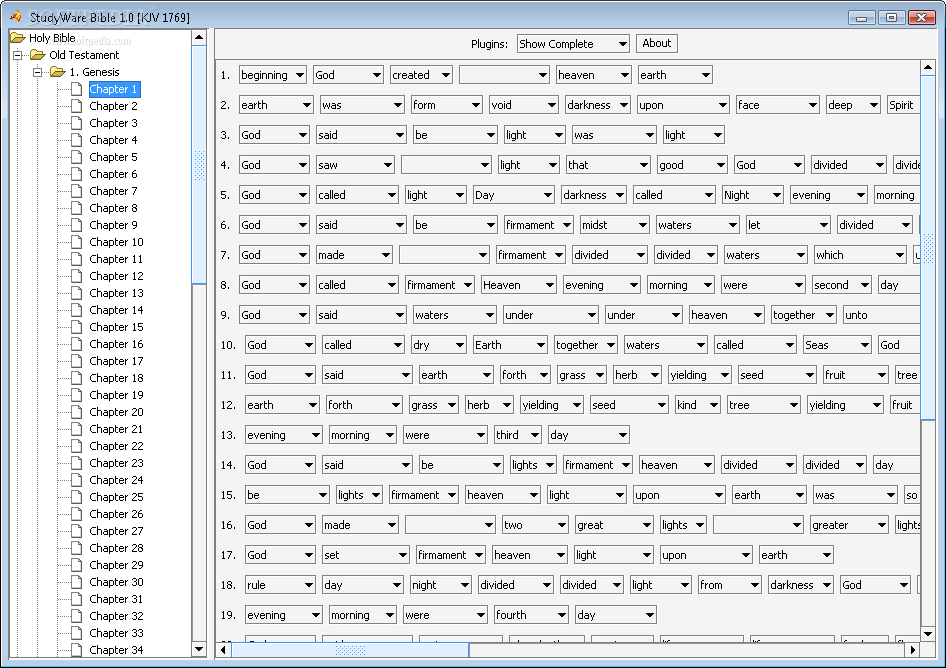Select Chapter 10 in the tree

(116, 242)
